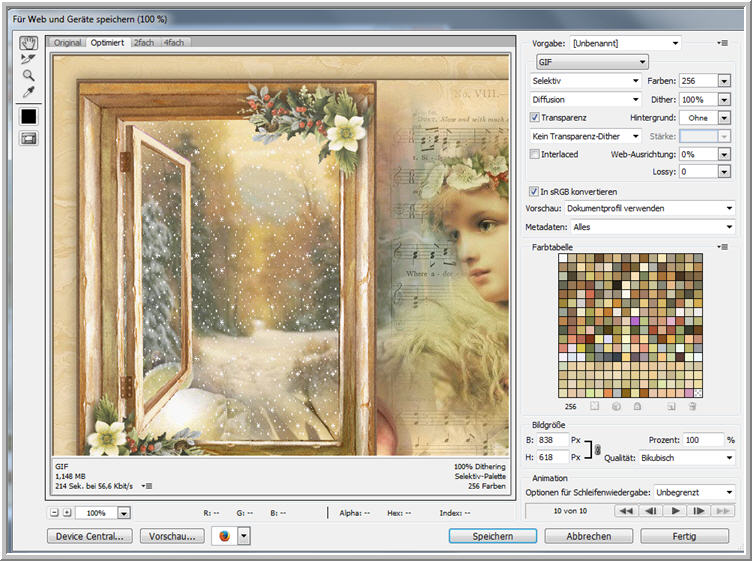Open the Selektiv color reduction dropdown

585,81
